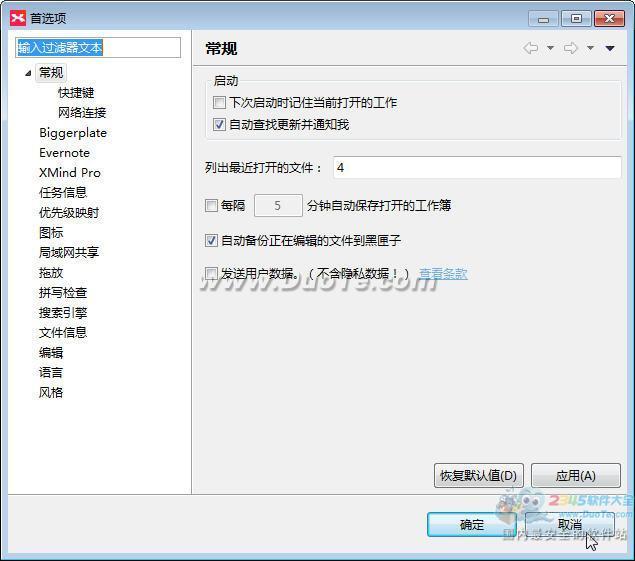The image size is (635, 561).
Task: Open the XMind Pro preferences page
Action: point(70,173)
